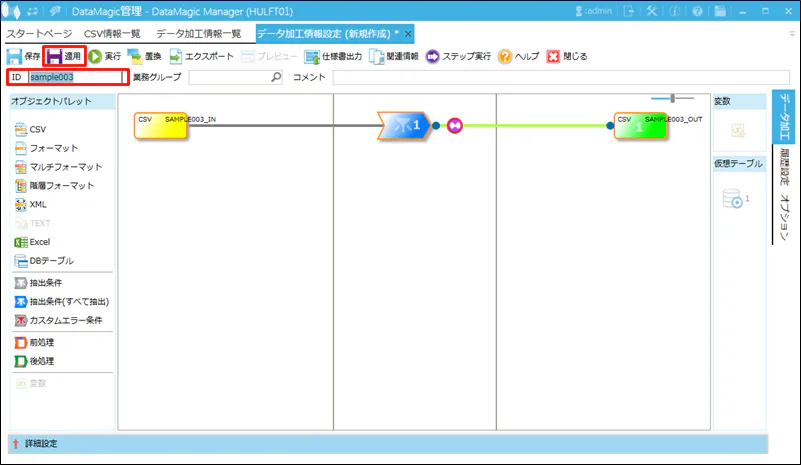Close the データ加工情報設定 tab
This screenshot has width=801, height=465.
pyautogui.click(x=408, y=34)
